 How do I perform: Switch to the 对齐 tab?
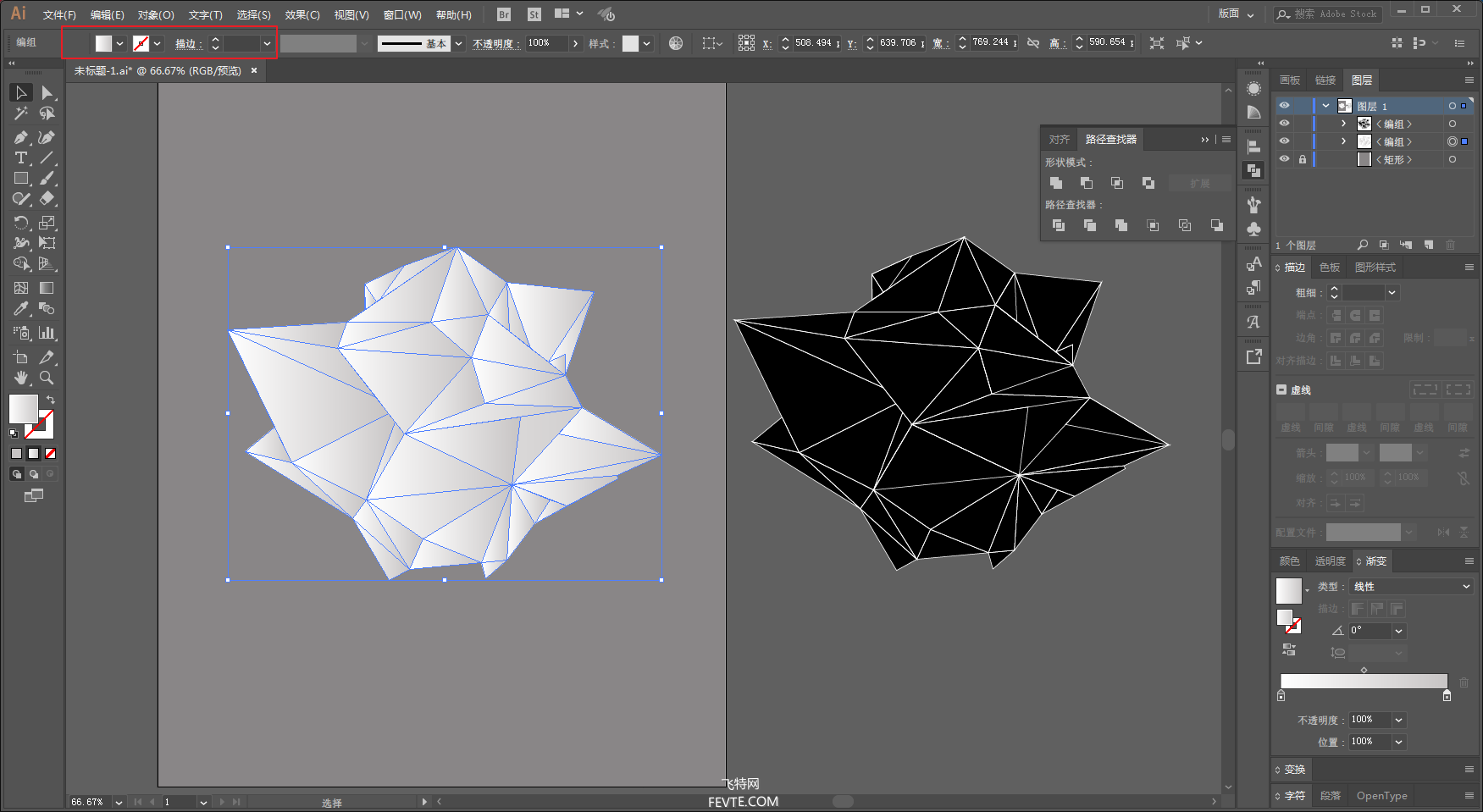click(x=1059, y=140)
